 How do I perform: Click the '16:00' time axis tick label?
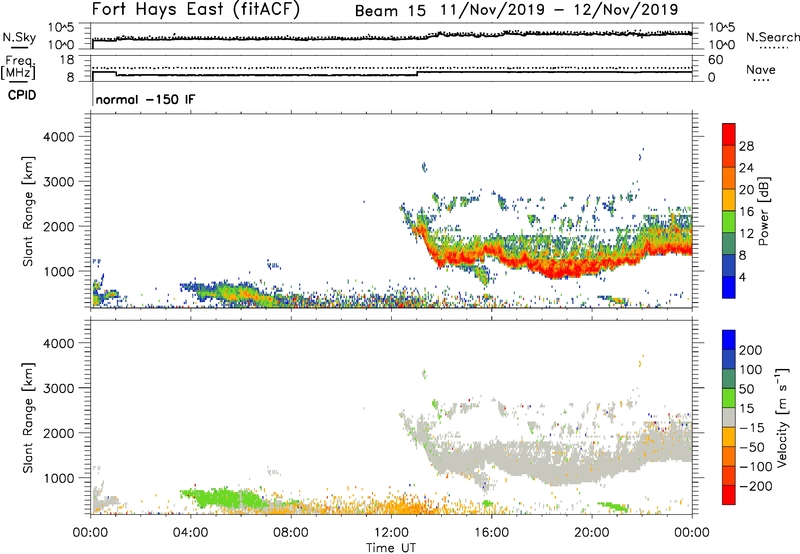pos(491,533)
